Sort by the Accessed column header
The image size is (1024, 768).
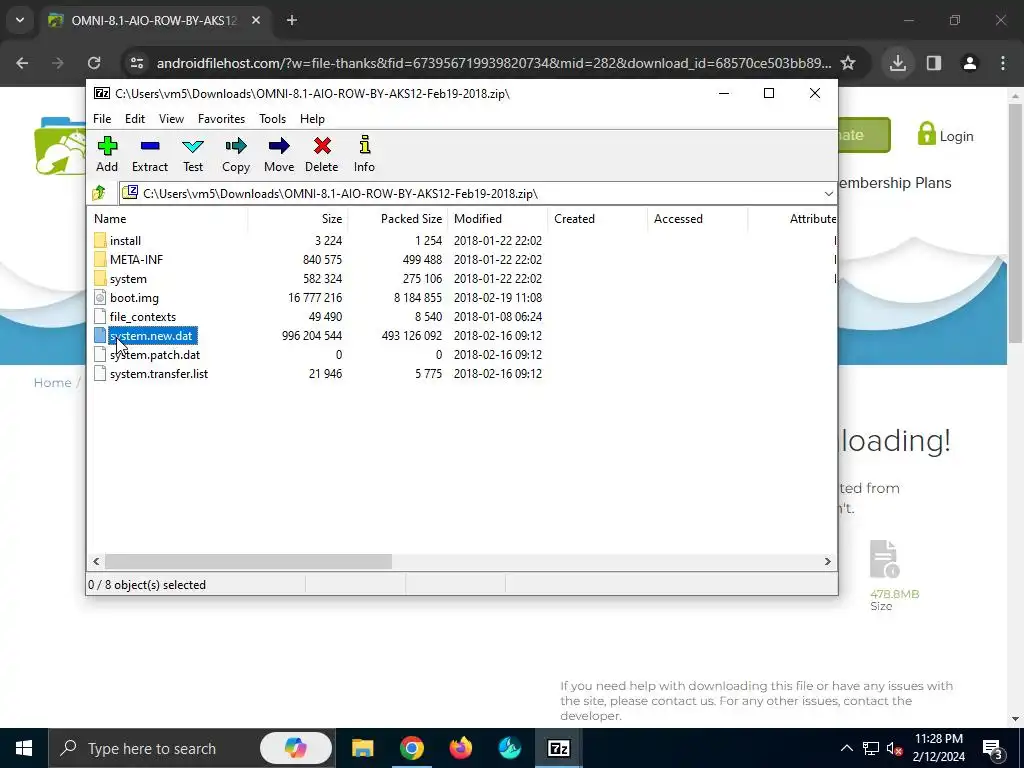tap(698, 219)
